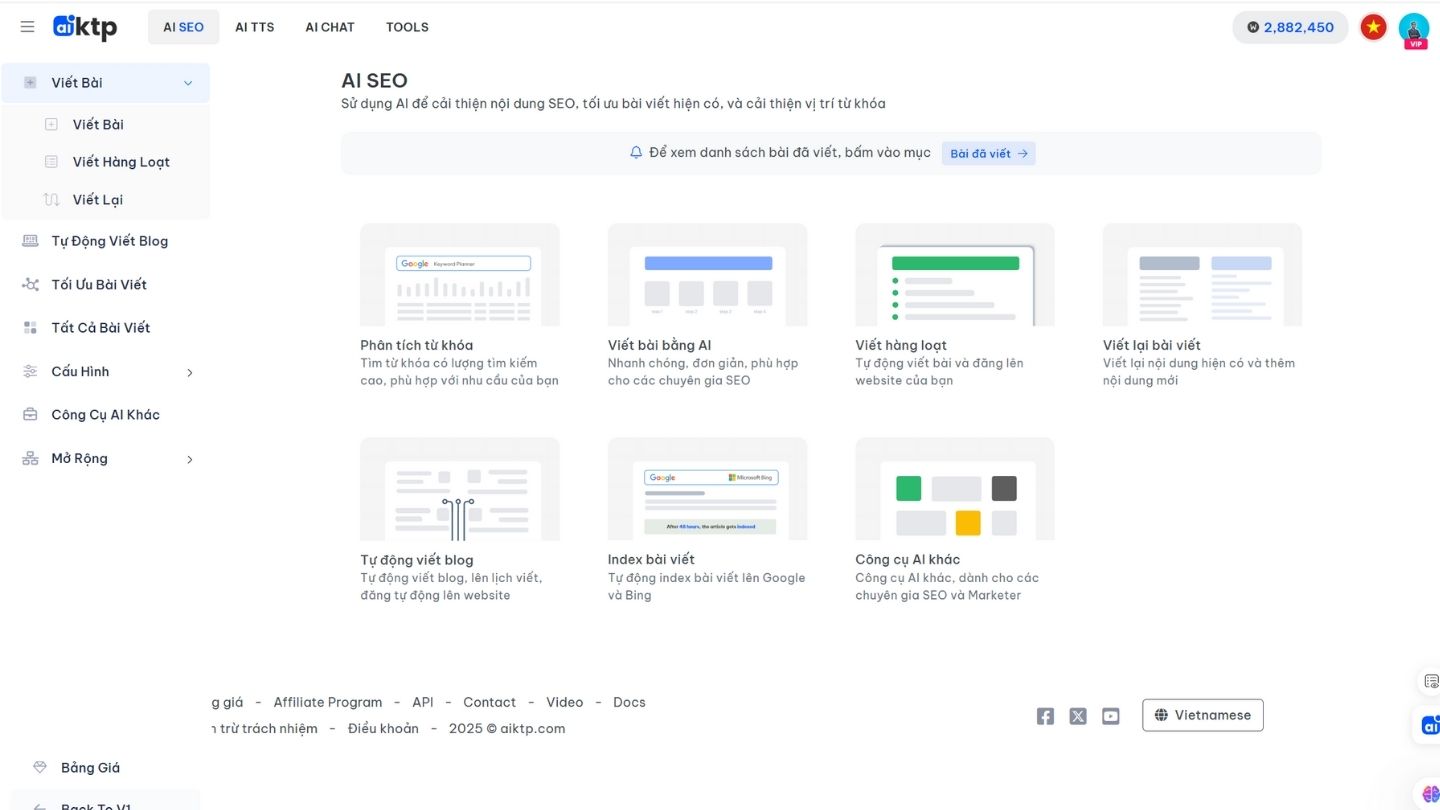1440x810 pixels.
Task: Open the TOOLS menu
Action: [x=407, y=27]
